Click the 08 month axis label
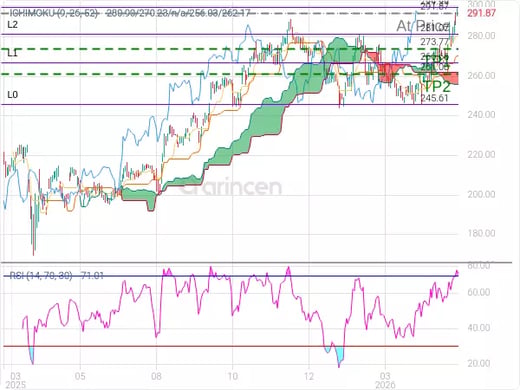Screen dimensions: 520x390 tap(156, 377)
